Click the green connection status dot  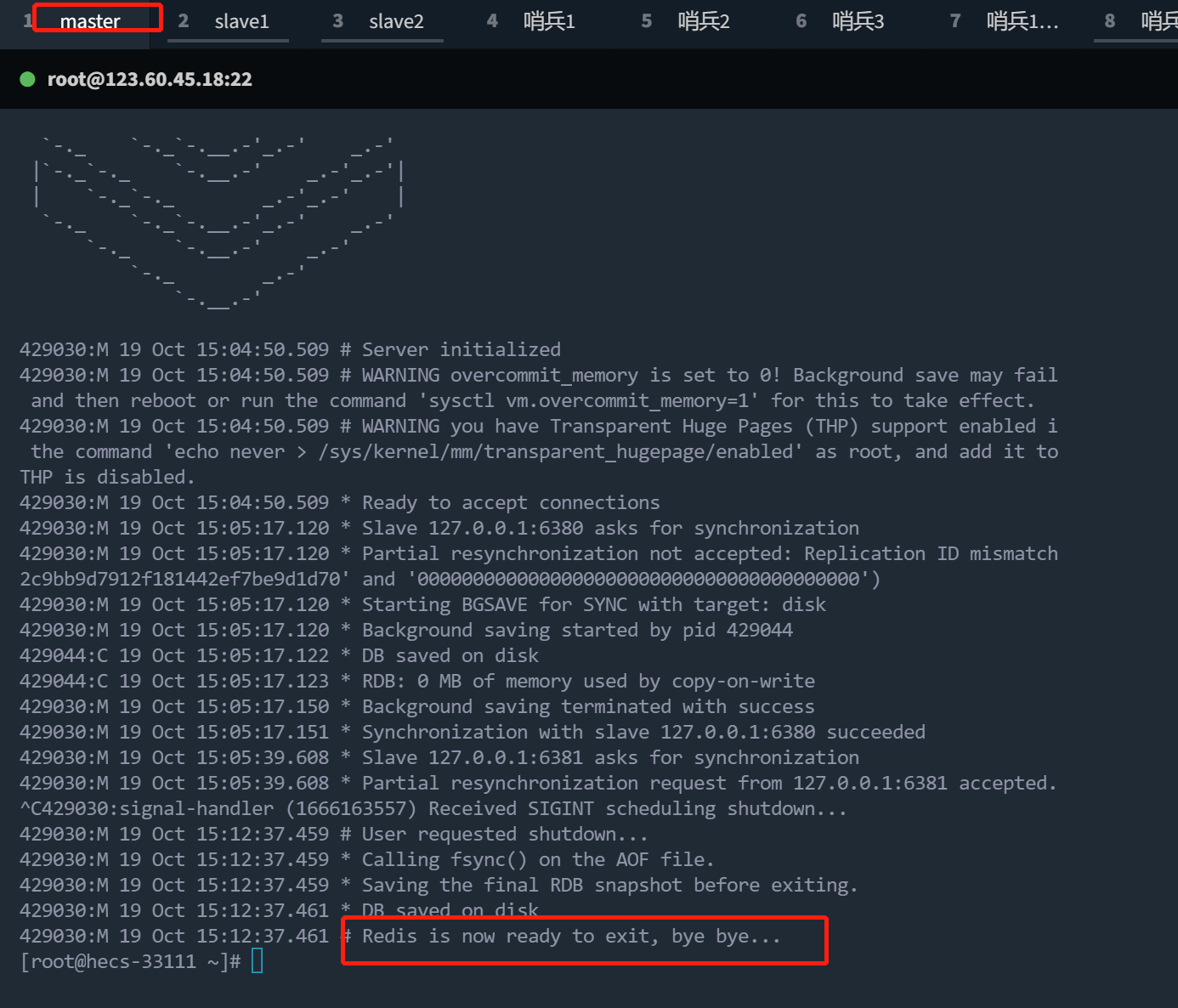point(27,79)
